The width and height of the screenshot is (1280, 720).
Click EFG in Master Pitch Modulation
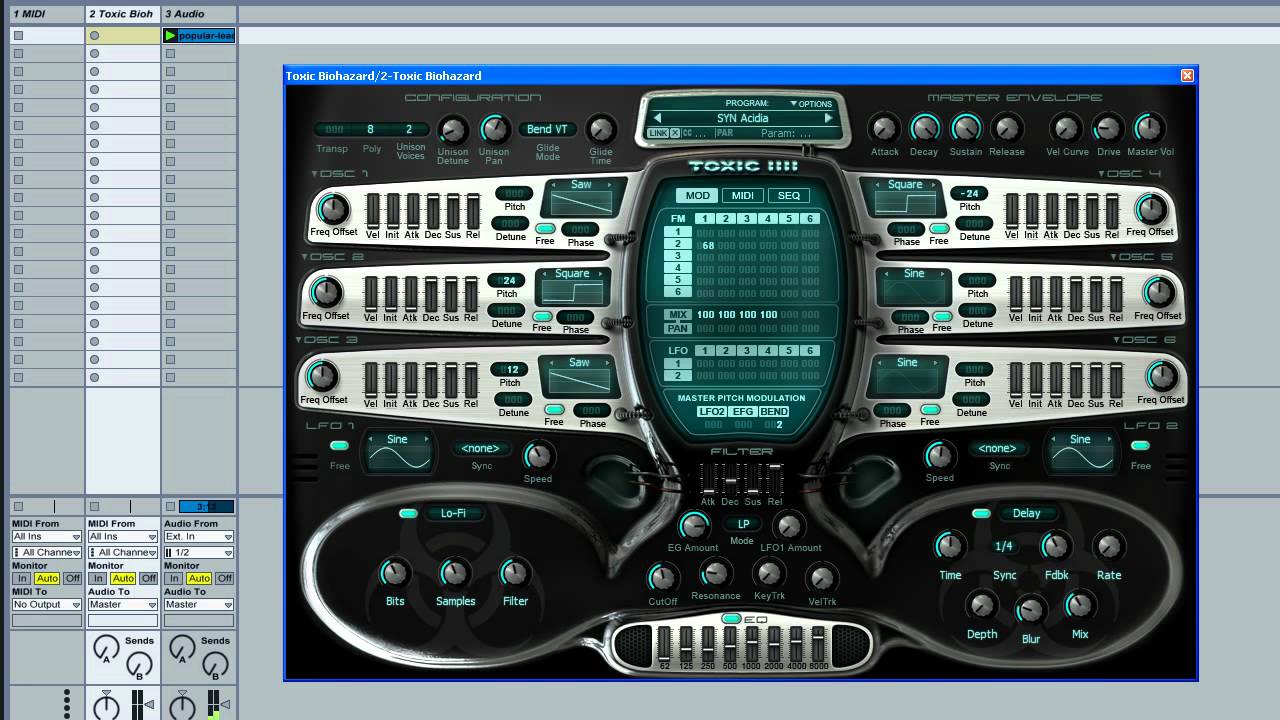pyautogui.click(x=743, y=412)
